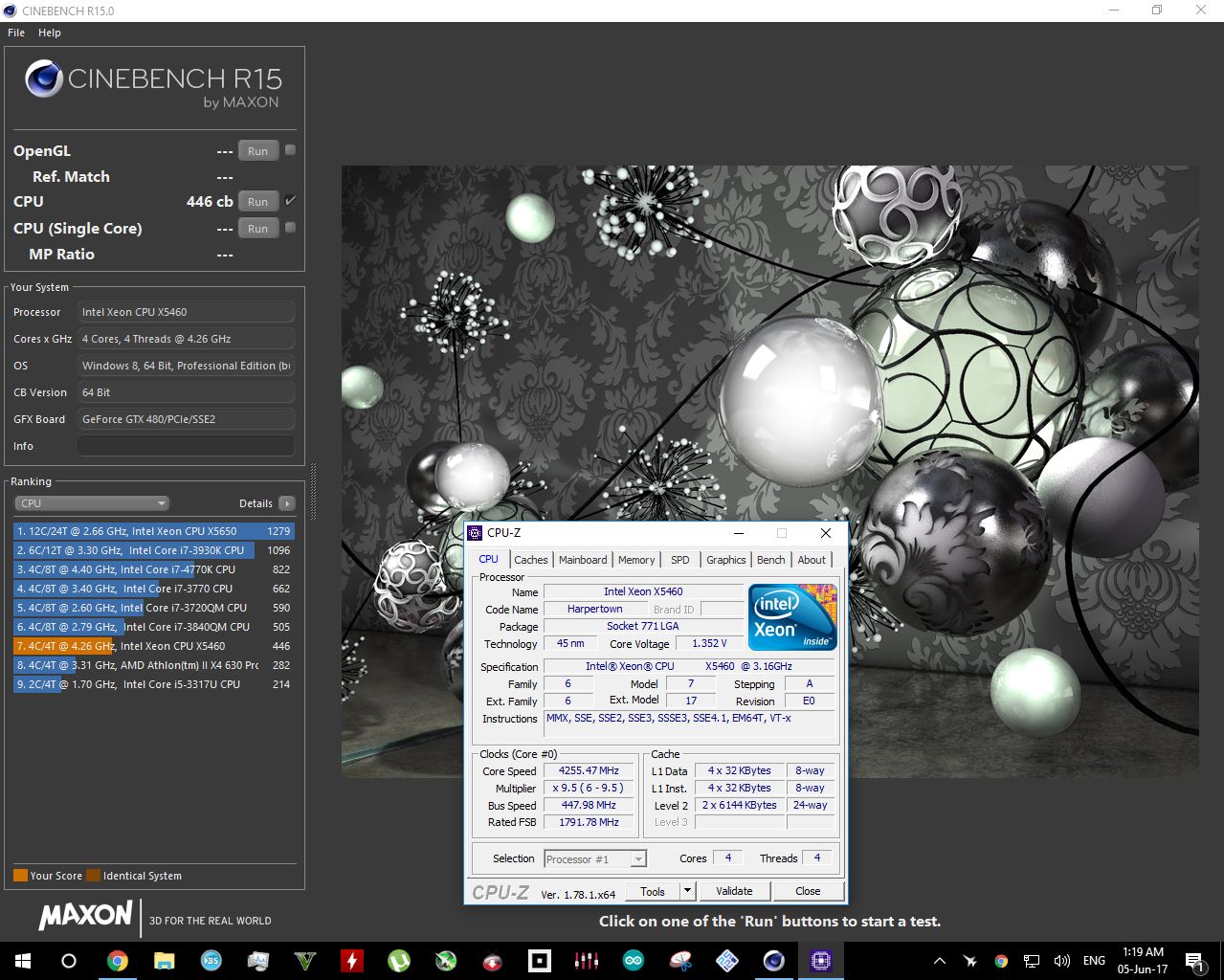This screenshot has width=1224, height=980.
Task: Open network status tray icon
Action: click(x=1032, y=961)
